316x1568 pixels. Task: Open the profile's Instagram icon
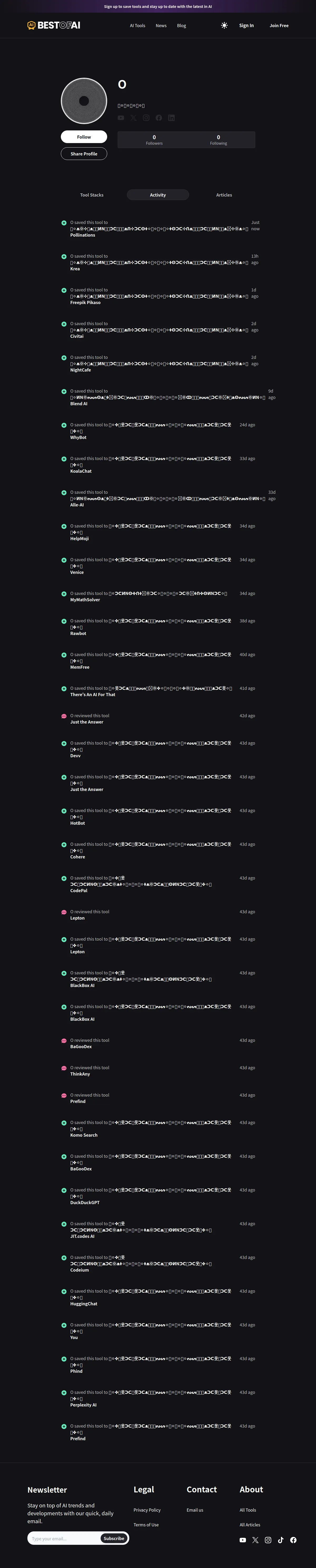pyautogui.click(x=146, y=118)
